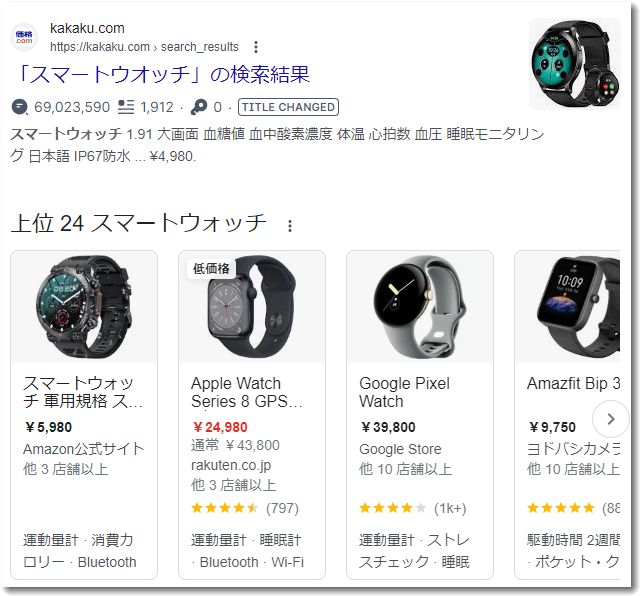The image size is (640, 596).
Task: Click the word count lines icon
Action: pos(126,107)
